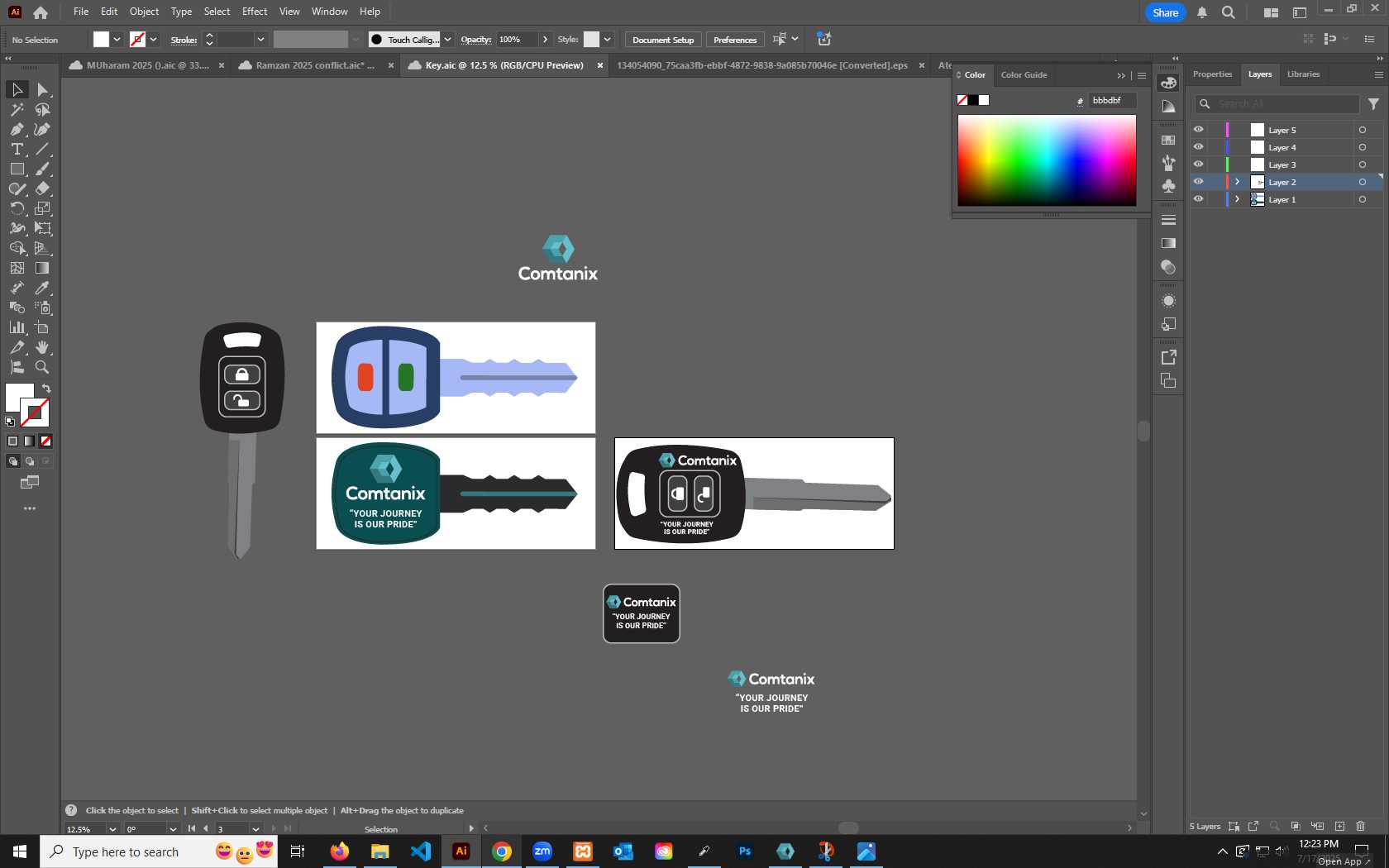
Task: Click the fill color swatch in control bar
Action: click(101, 40)
